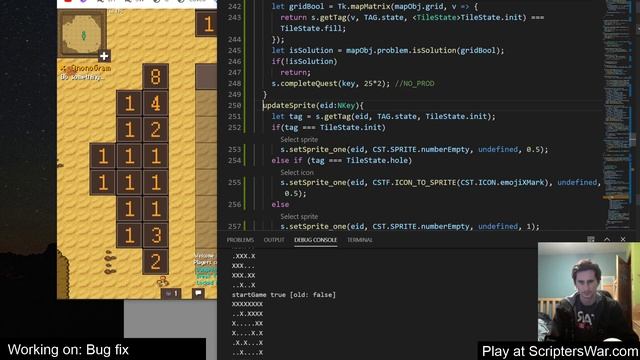
Task: Select the DEBUG CONSOLE tab
Action: (316, 240)
